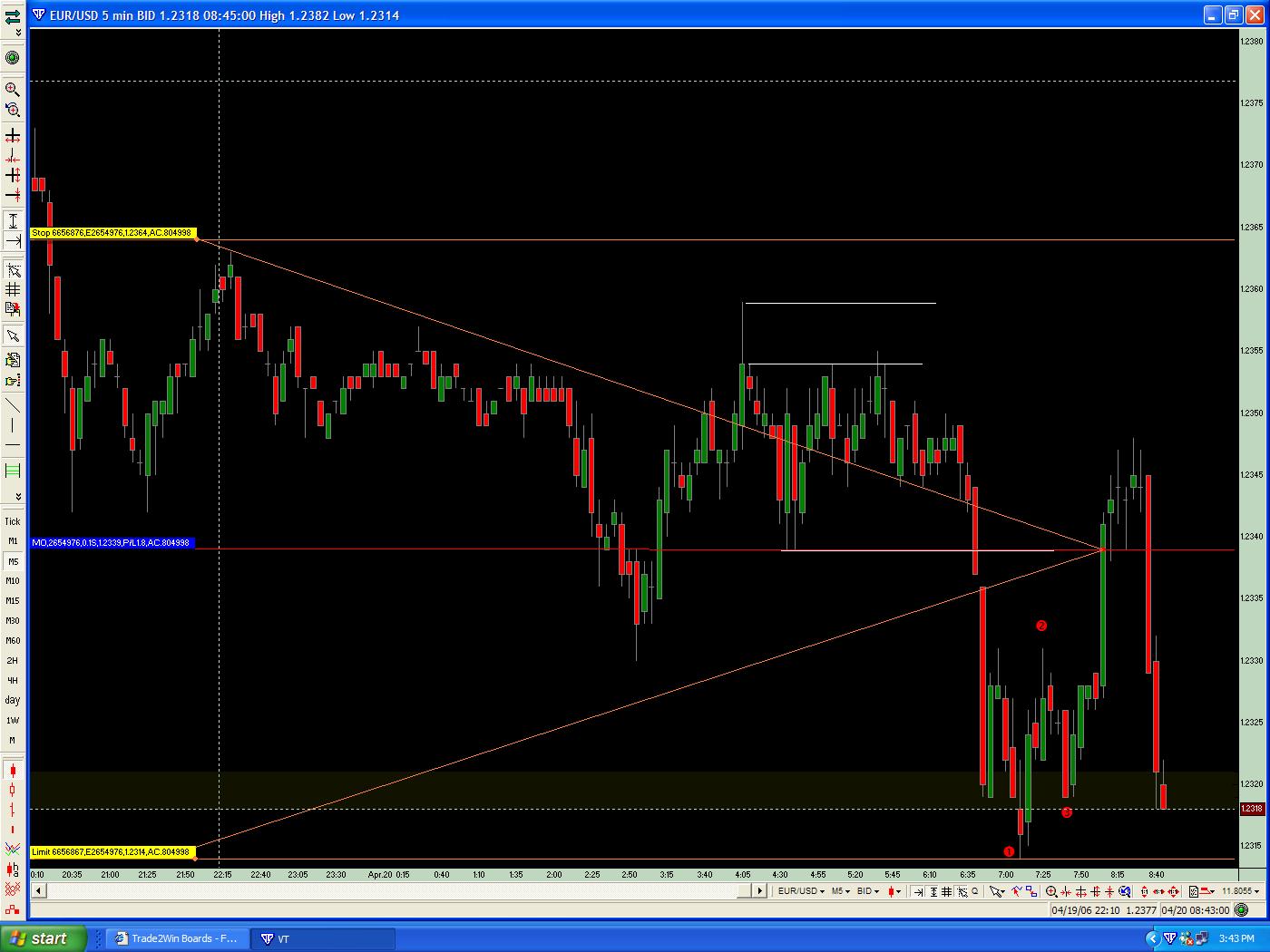Click the VT taskbar button
Screen dimensions: 1270x952
[322, 938]
